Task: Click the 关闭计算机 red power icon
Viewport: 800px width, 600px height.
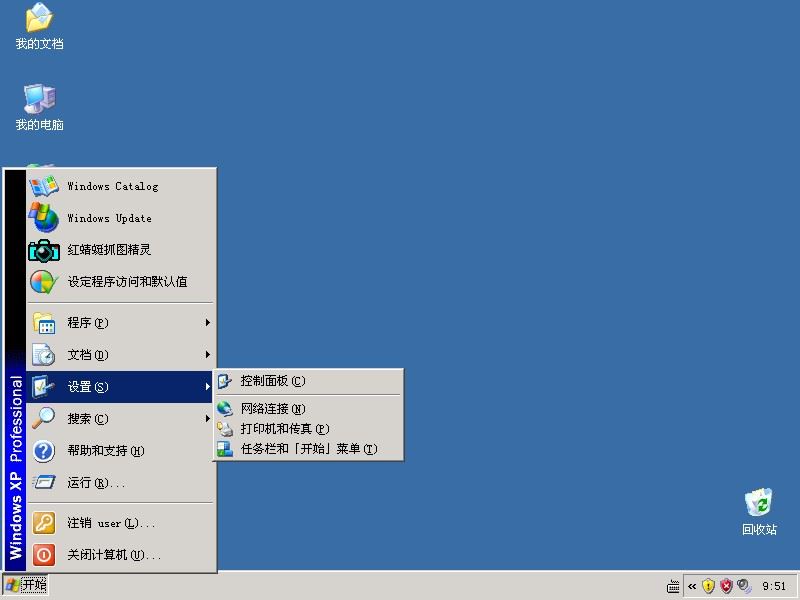Action: pos(44,555)
